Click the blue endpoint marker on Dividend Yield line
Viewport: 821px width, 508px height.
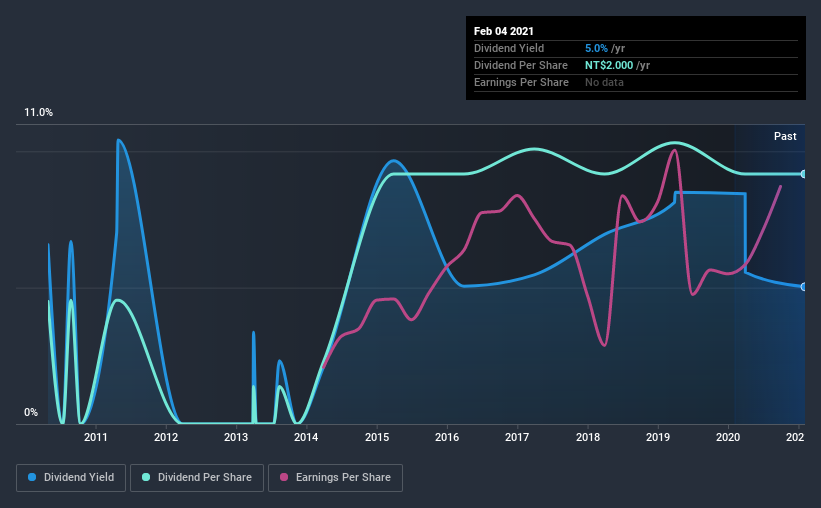[x=803, y=287]
